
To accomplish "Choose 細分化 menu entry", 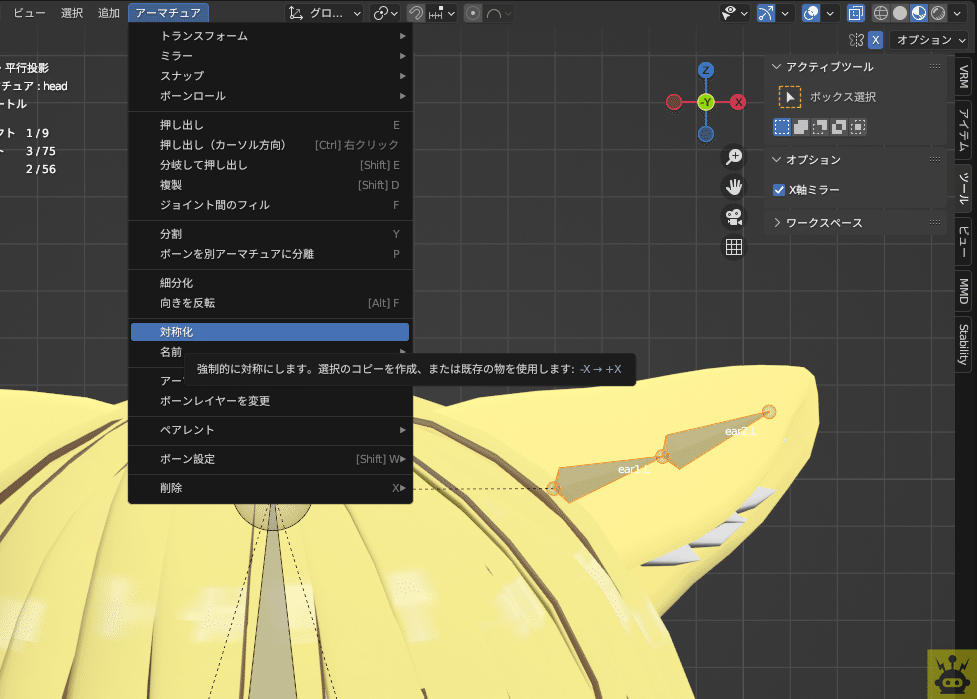I will 270,283.
